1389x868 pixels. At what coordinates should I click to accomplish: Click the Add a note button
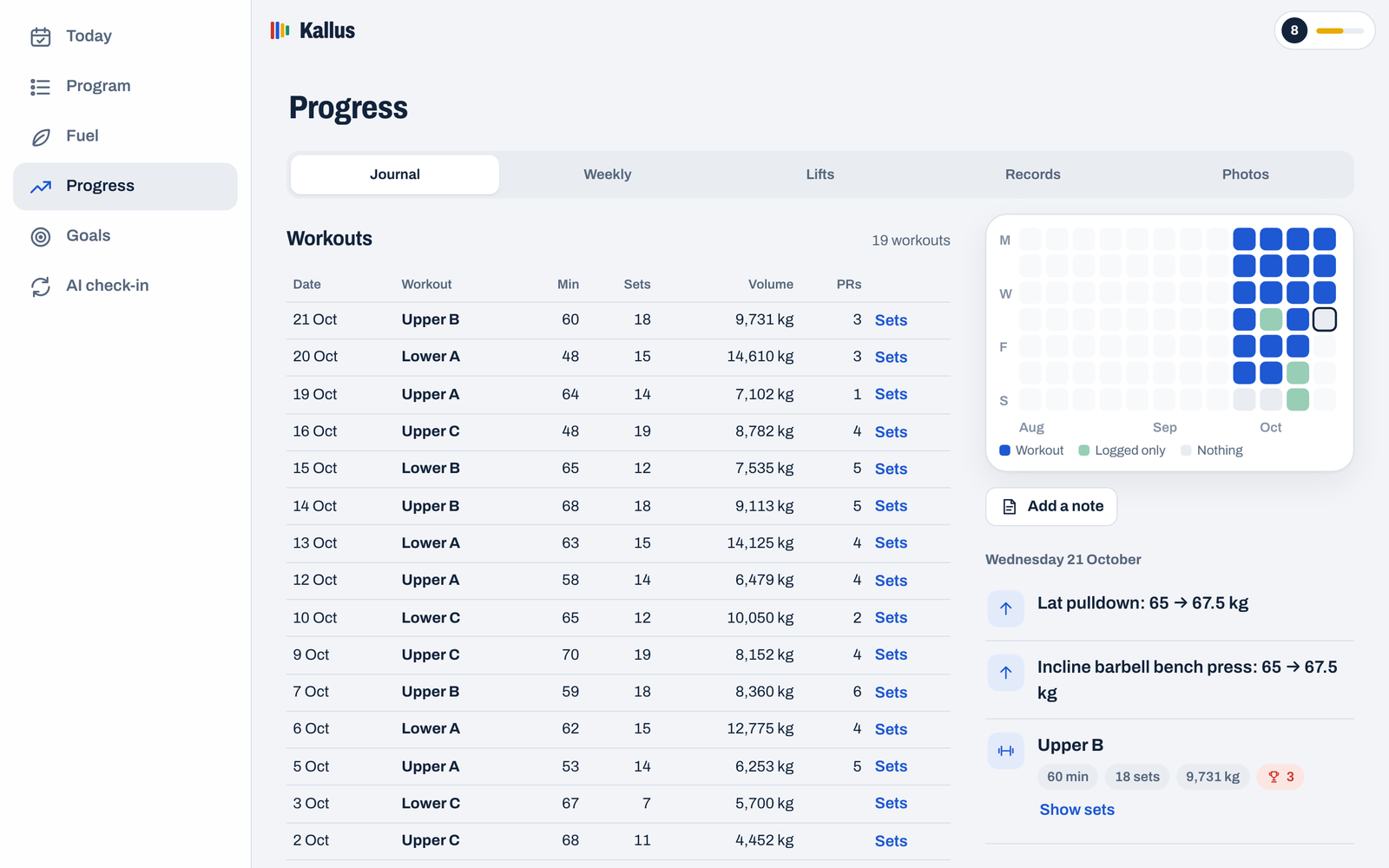tap(1051, 507)
